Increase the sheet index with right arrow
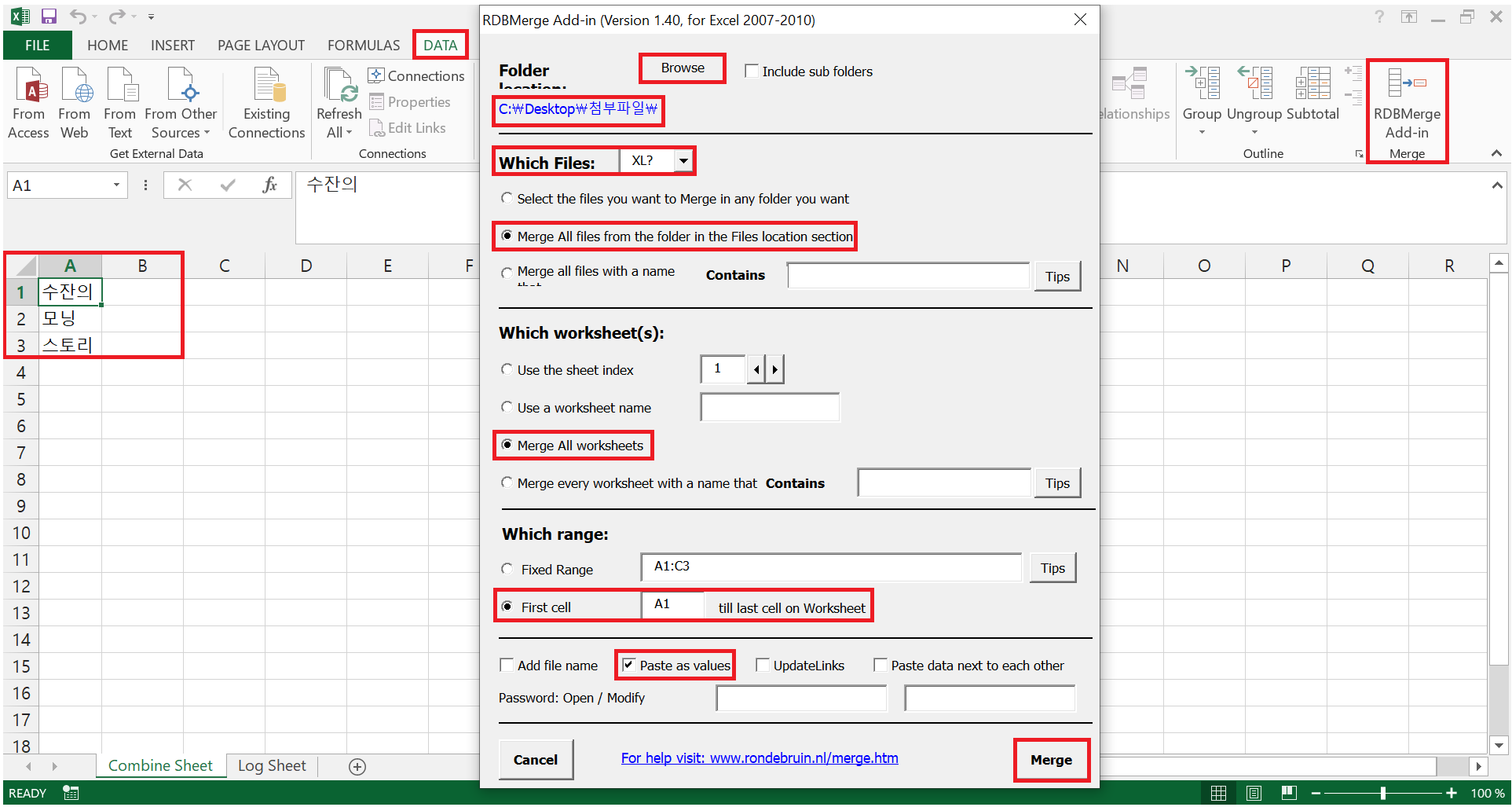Viewport: 1512px width, 807px height. 774,369
